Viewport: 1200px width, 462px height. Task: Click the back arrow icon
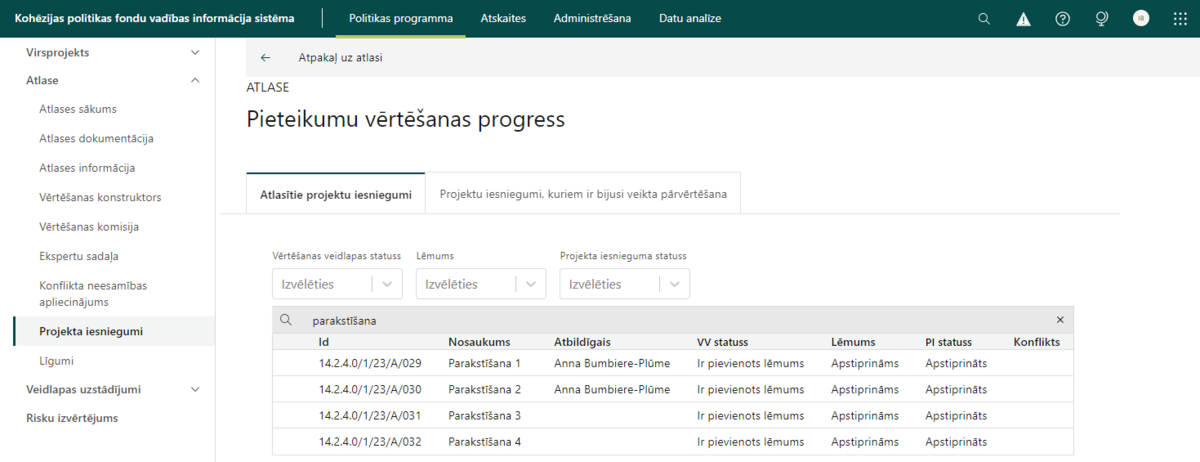pos(265,57)
